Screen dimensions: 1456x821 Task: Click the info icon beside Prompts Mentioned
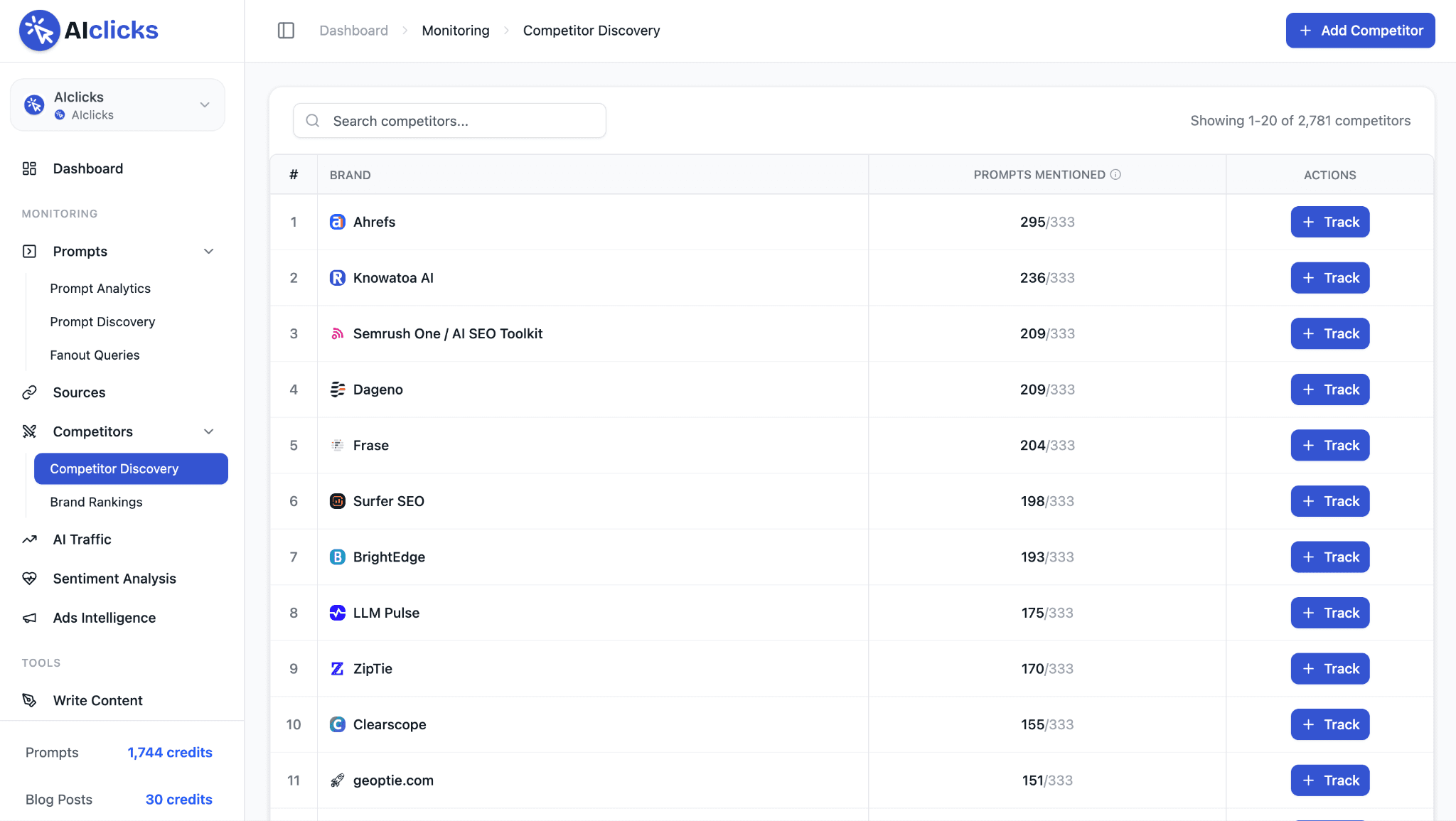[1115, 174]
